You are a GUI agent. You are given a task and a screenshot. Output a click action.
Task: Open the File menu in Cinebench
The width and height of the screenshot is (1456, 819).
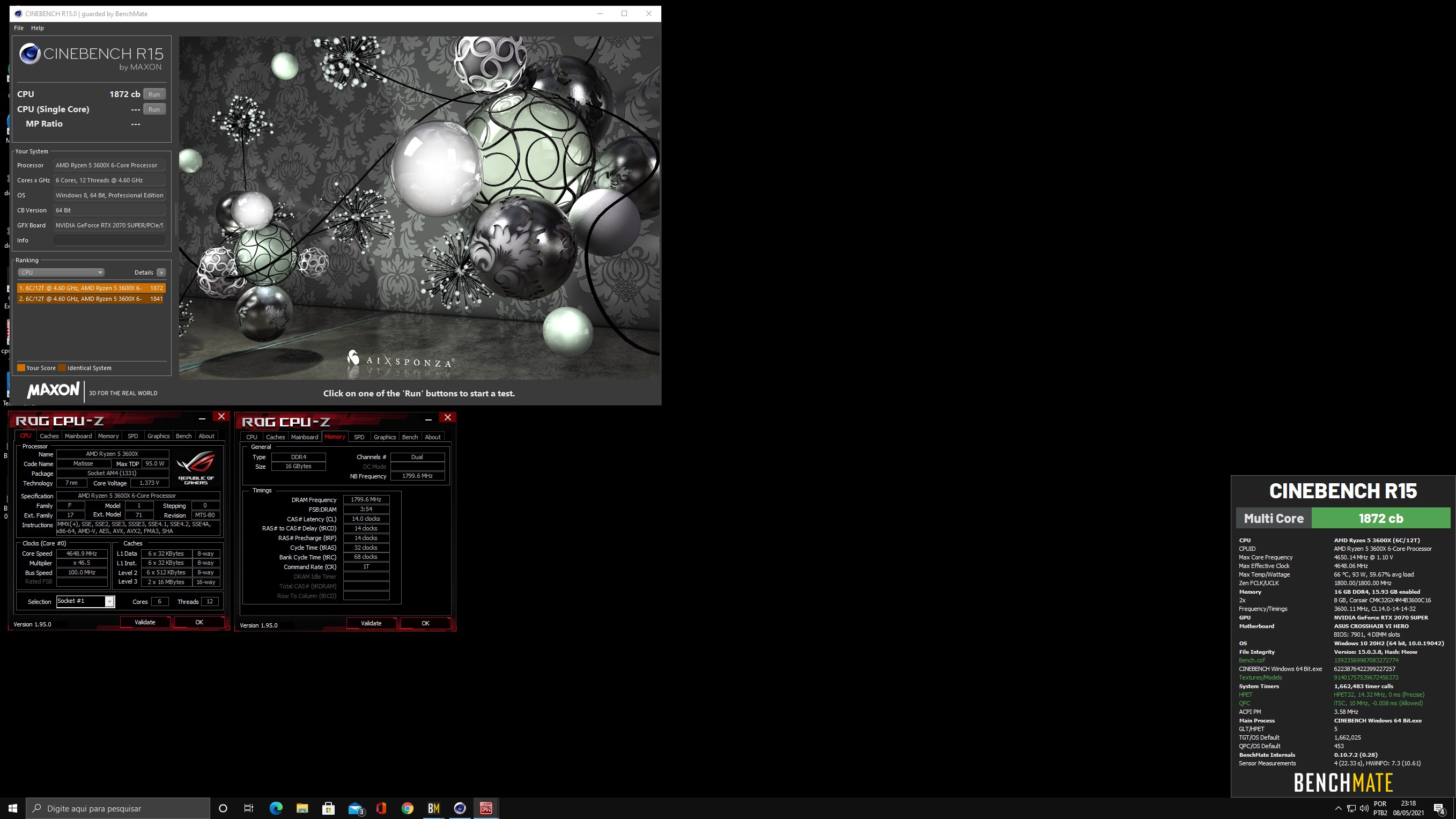[19, 28]
